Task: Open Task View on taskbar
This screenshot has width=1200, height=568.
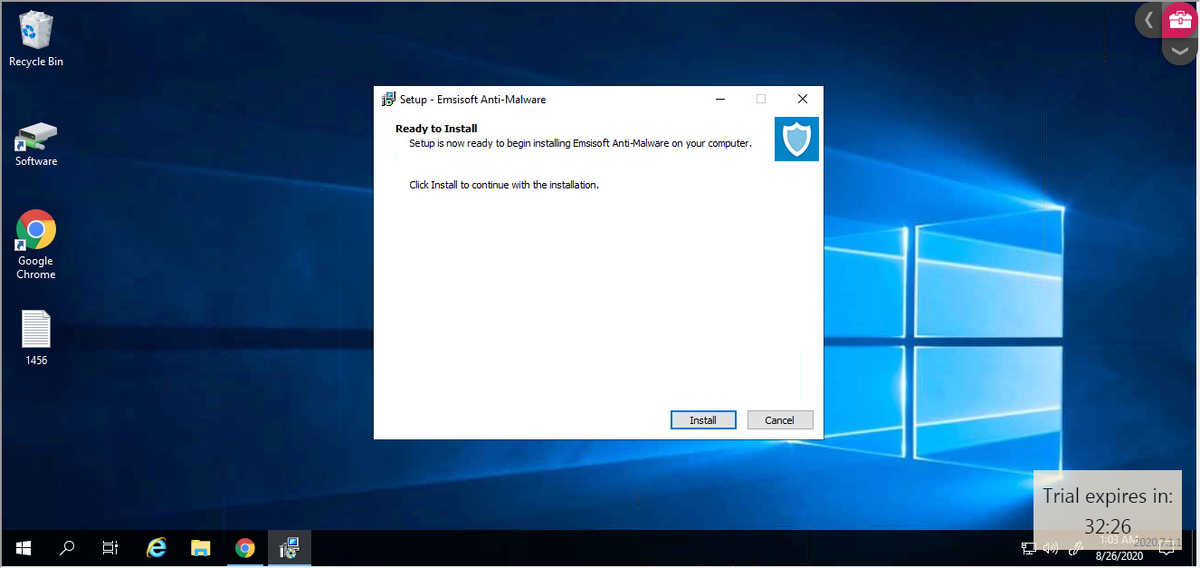Action: 111,548
